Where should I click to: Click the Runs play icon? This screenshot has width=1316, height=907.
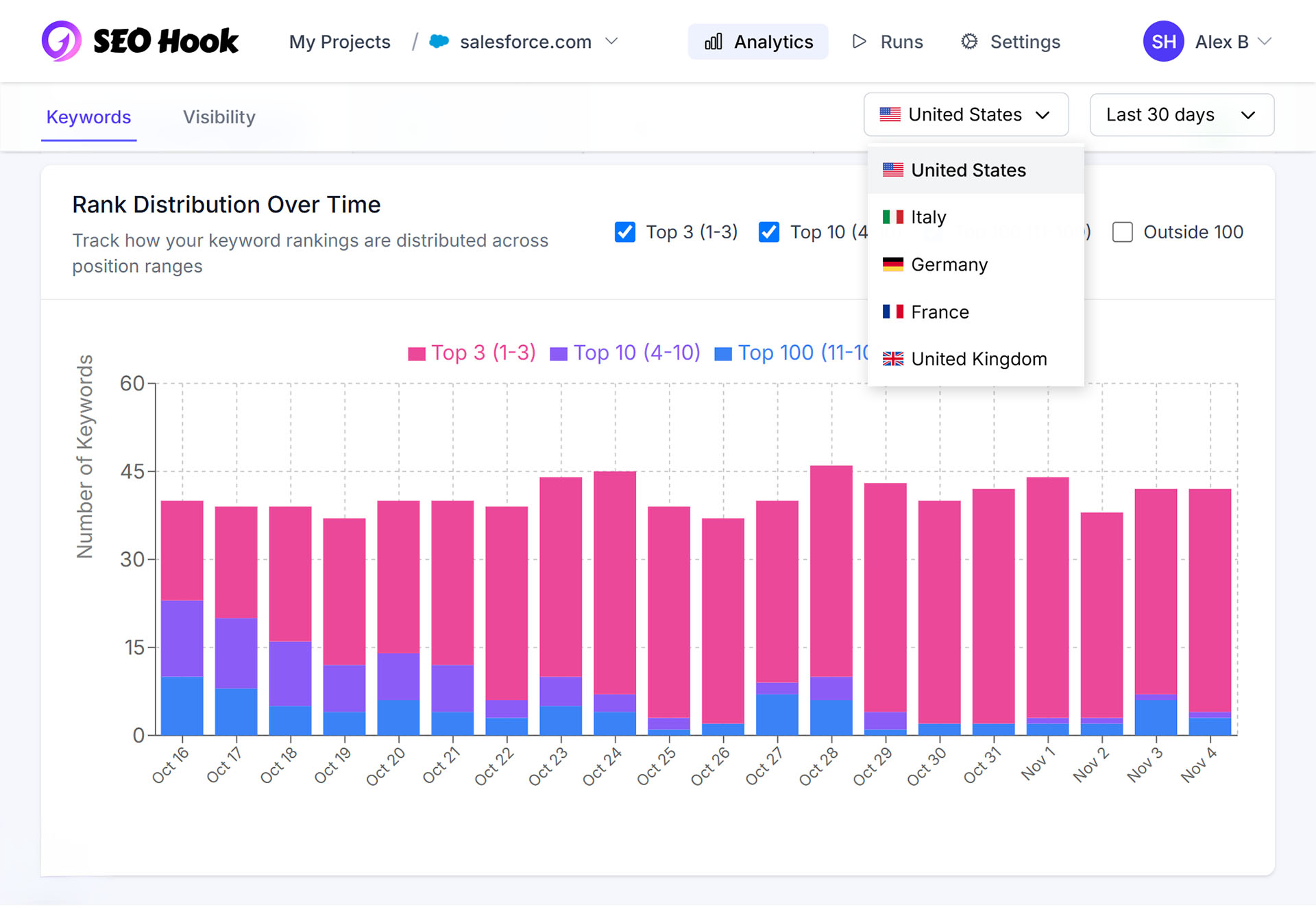859,42
